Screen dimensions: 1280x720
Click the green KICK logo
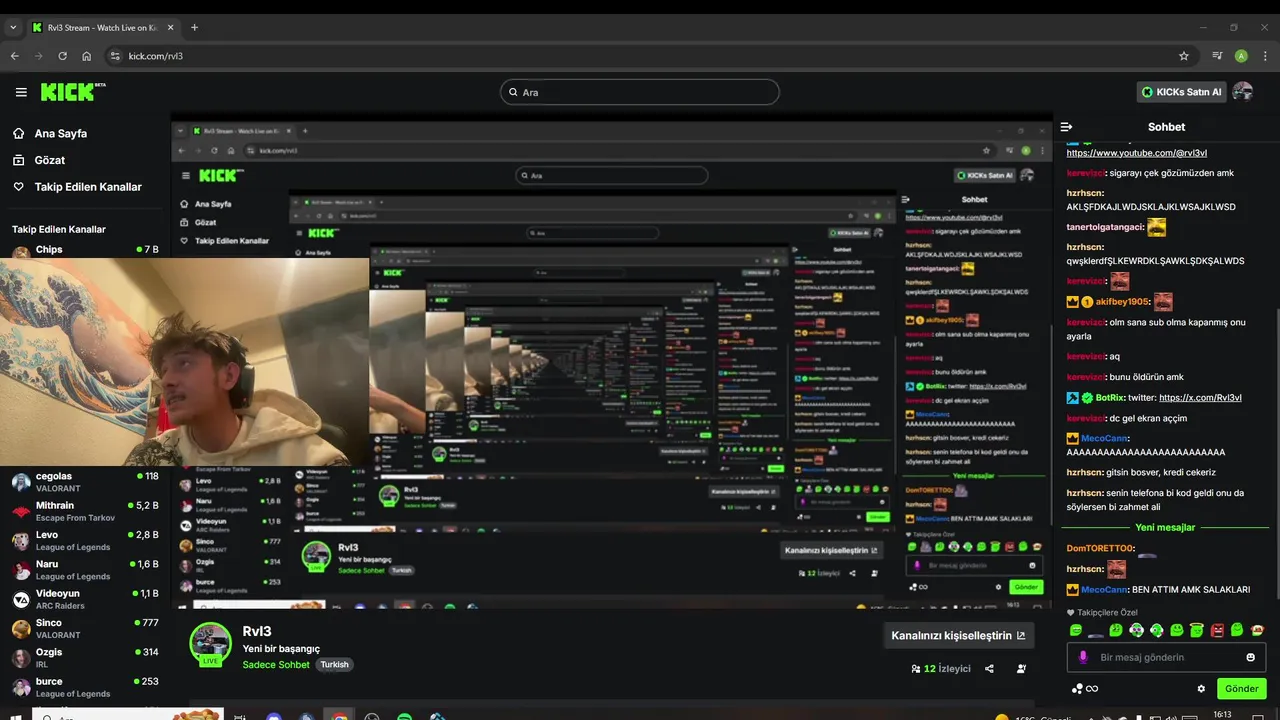(72, 92)
